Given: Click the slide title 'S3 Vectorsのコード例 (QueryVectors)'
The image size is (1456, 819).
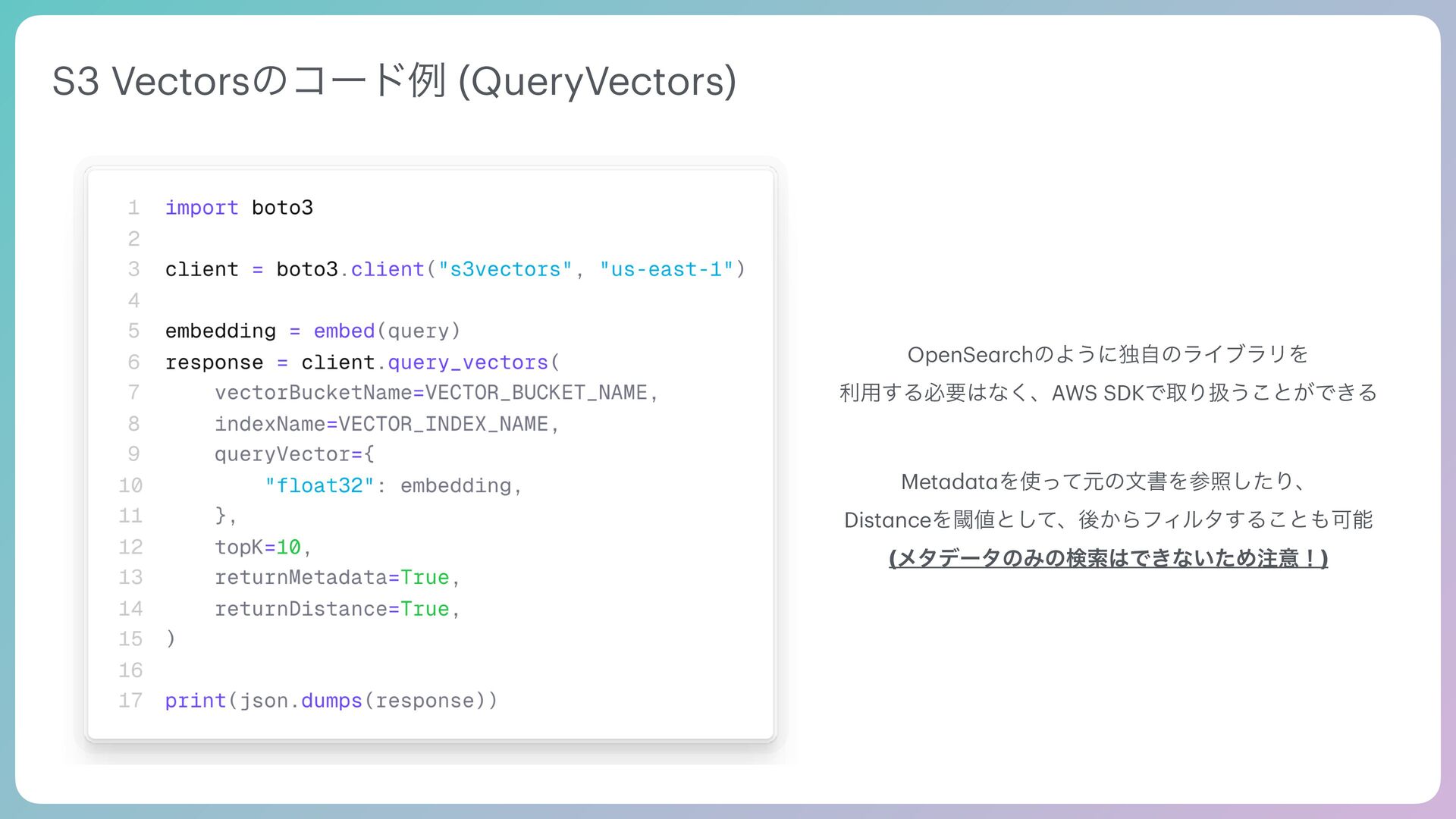Looking at the screenshot, I should tap(394, 81).
